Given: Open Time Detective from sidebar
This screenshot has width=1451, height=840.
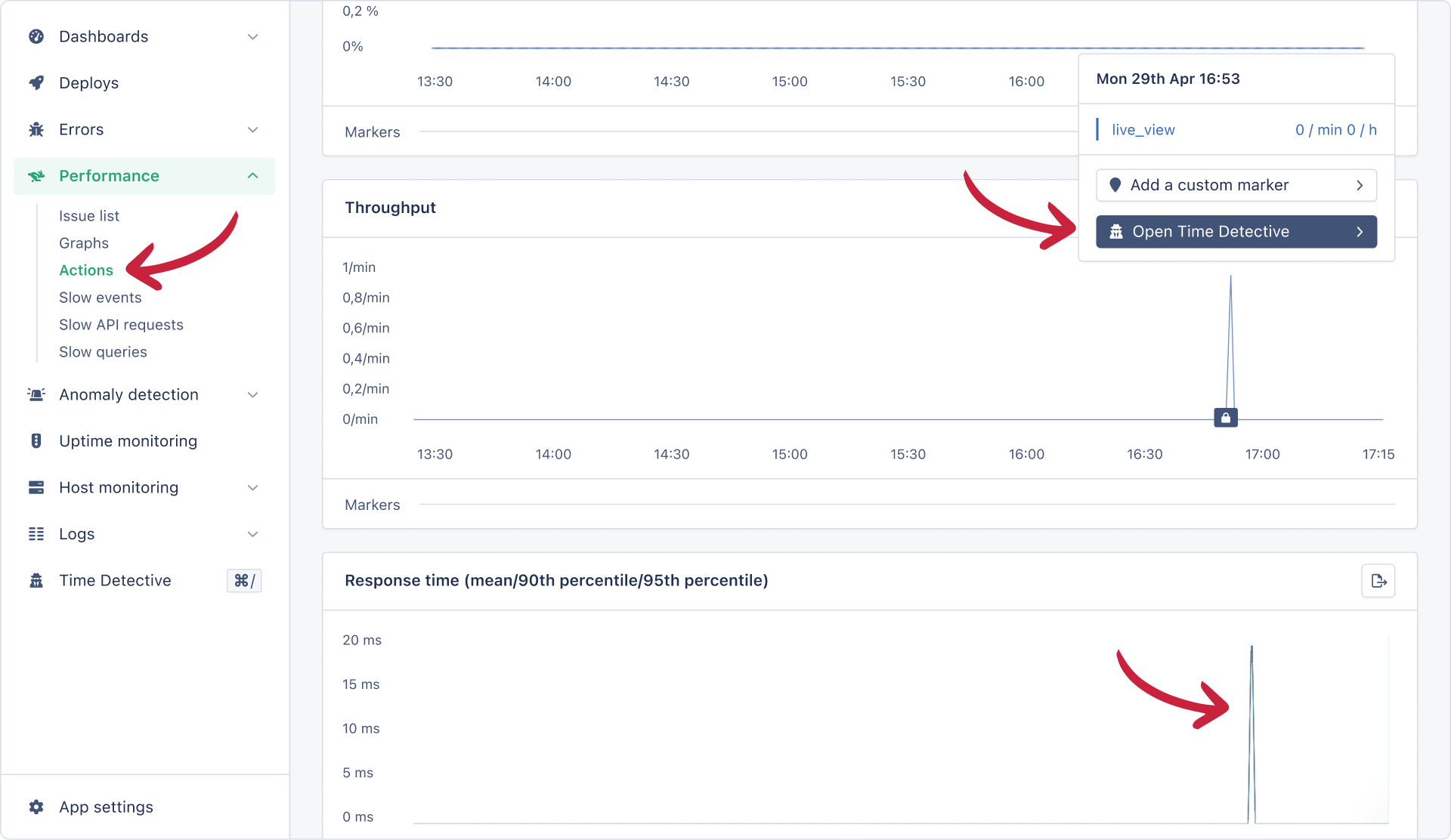Looking at the screenshot, I should [116, 580].
